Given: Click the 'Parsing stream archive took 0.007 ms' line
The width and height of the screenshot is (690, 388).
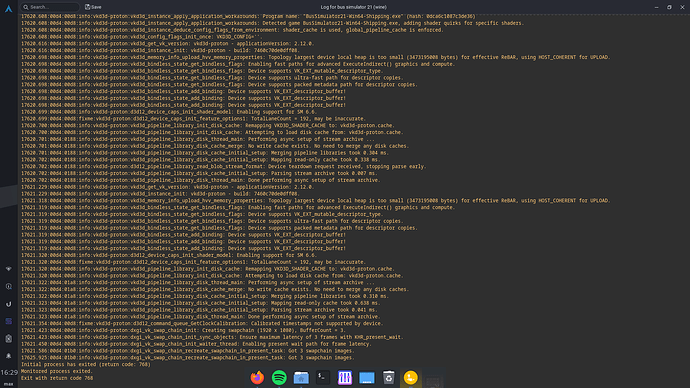Looking at the screenshot, I should point(199,173).
